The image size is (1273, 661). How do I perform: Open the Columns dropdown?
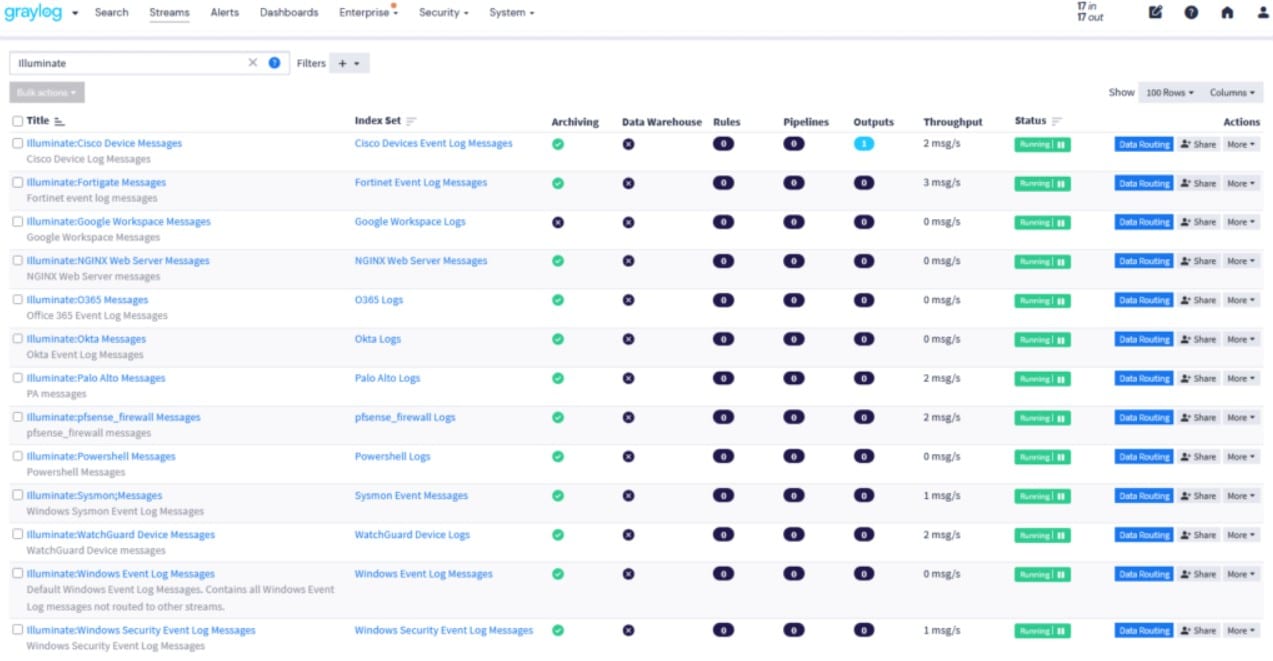(x=1232, y=92)
